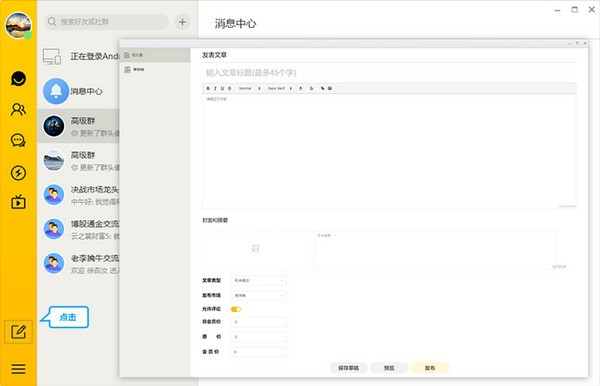
Task: Click the insert image icon in toolbar
Action: (330, 88)
